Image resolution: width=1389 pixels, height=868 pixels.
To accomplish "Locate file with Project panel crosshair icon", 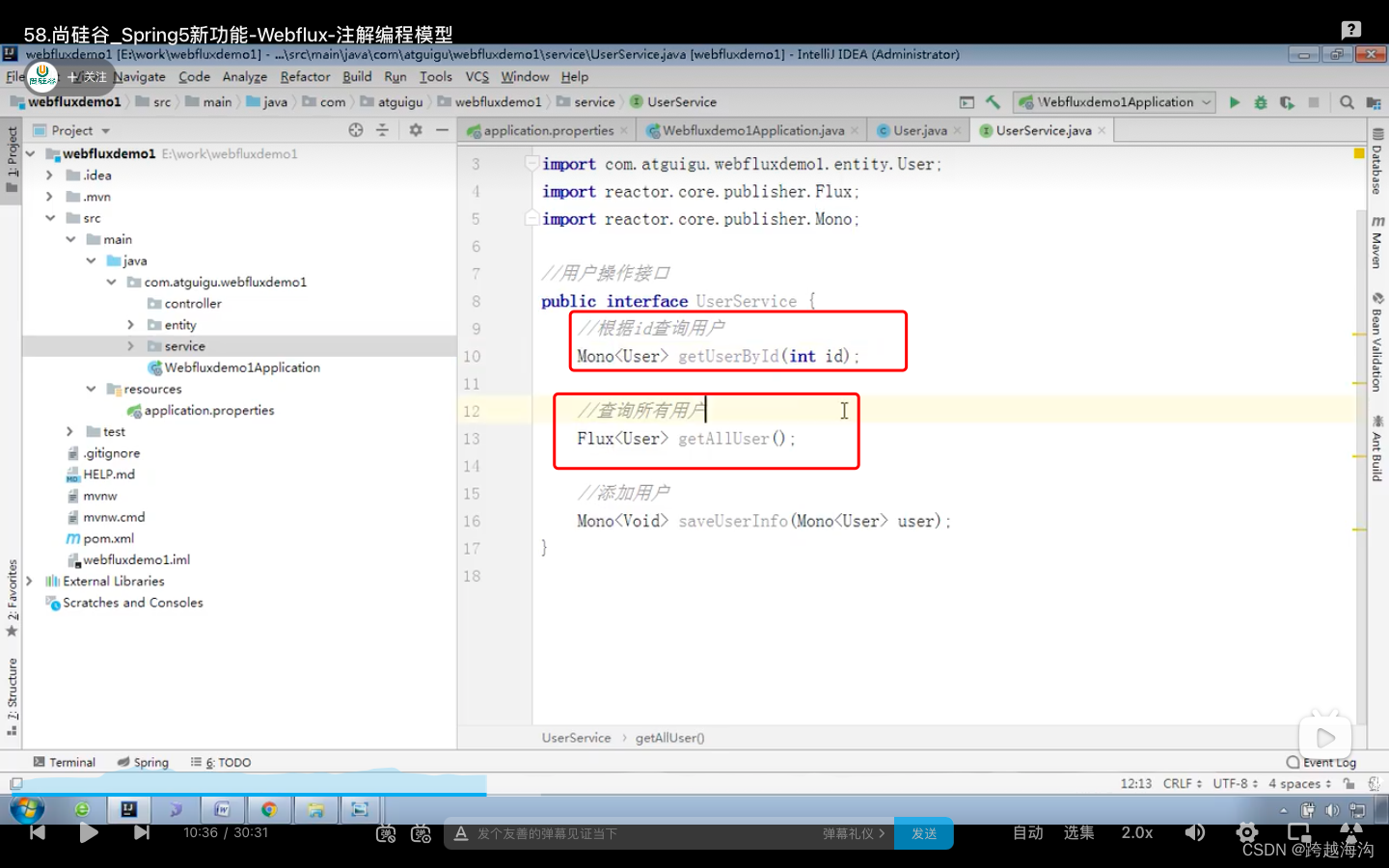I will [x=356, y=130].
